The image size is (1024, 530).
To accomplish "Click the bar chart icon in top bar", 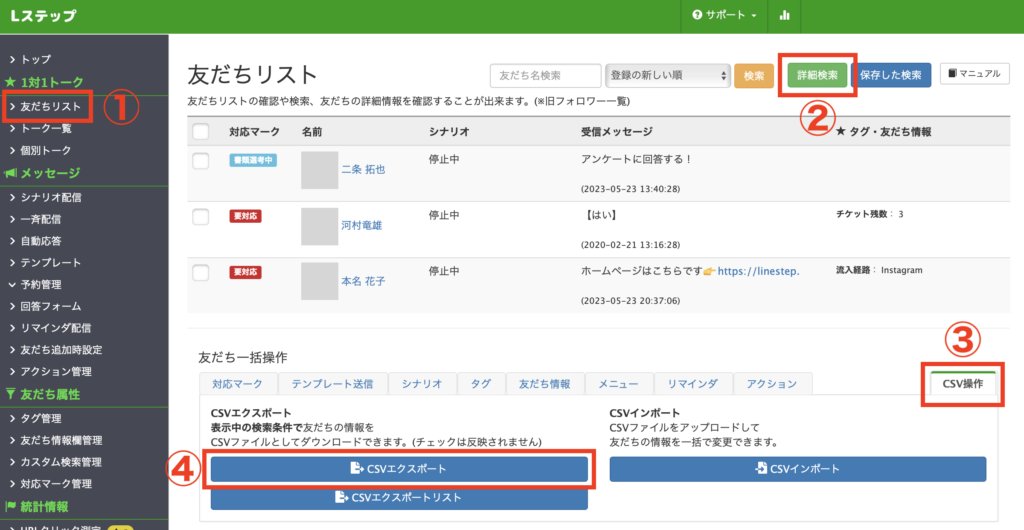I will click(784, 16).
